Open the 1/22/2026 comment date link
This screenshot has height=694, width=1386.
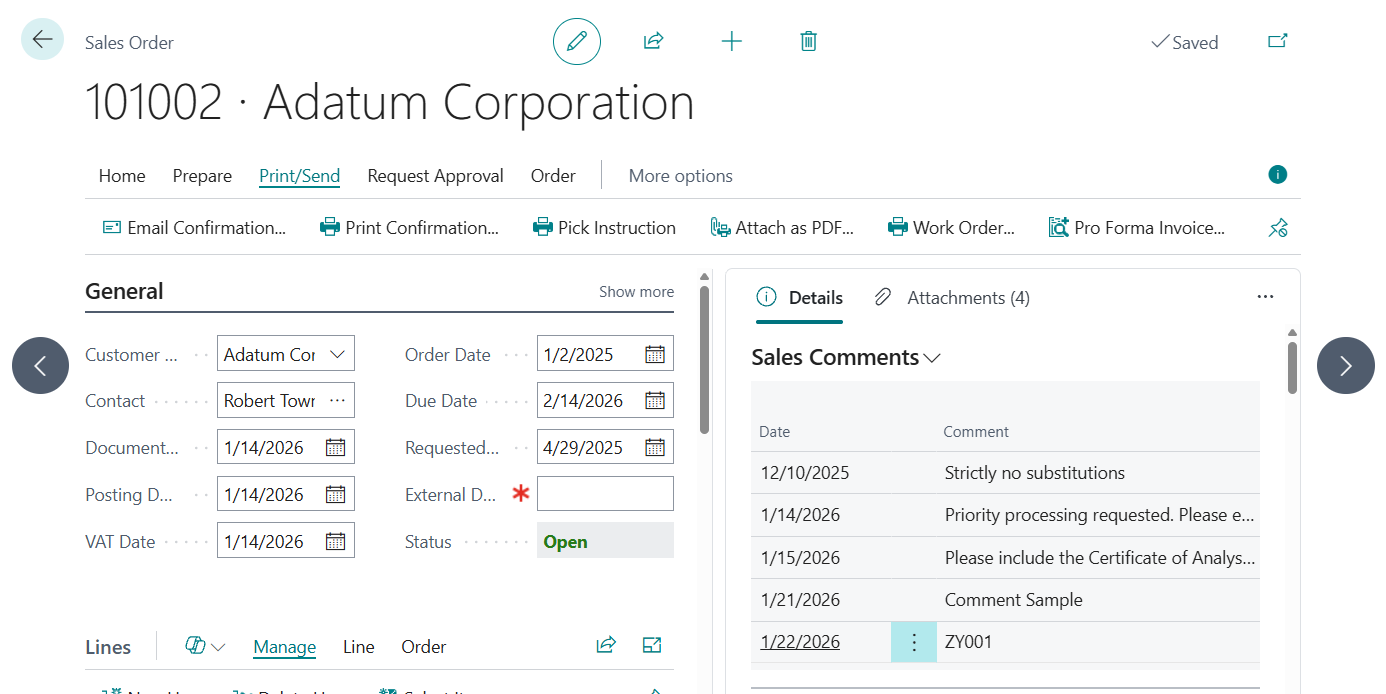click(799, 641)
